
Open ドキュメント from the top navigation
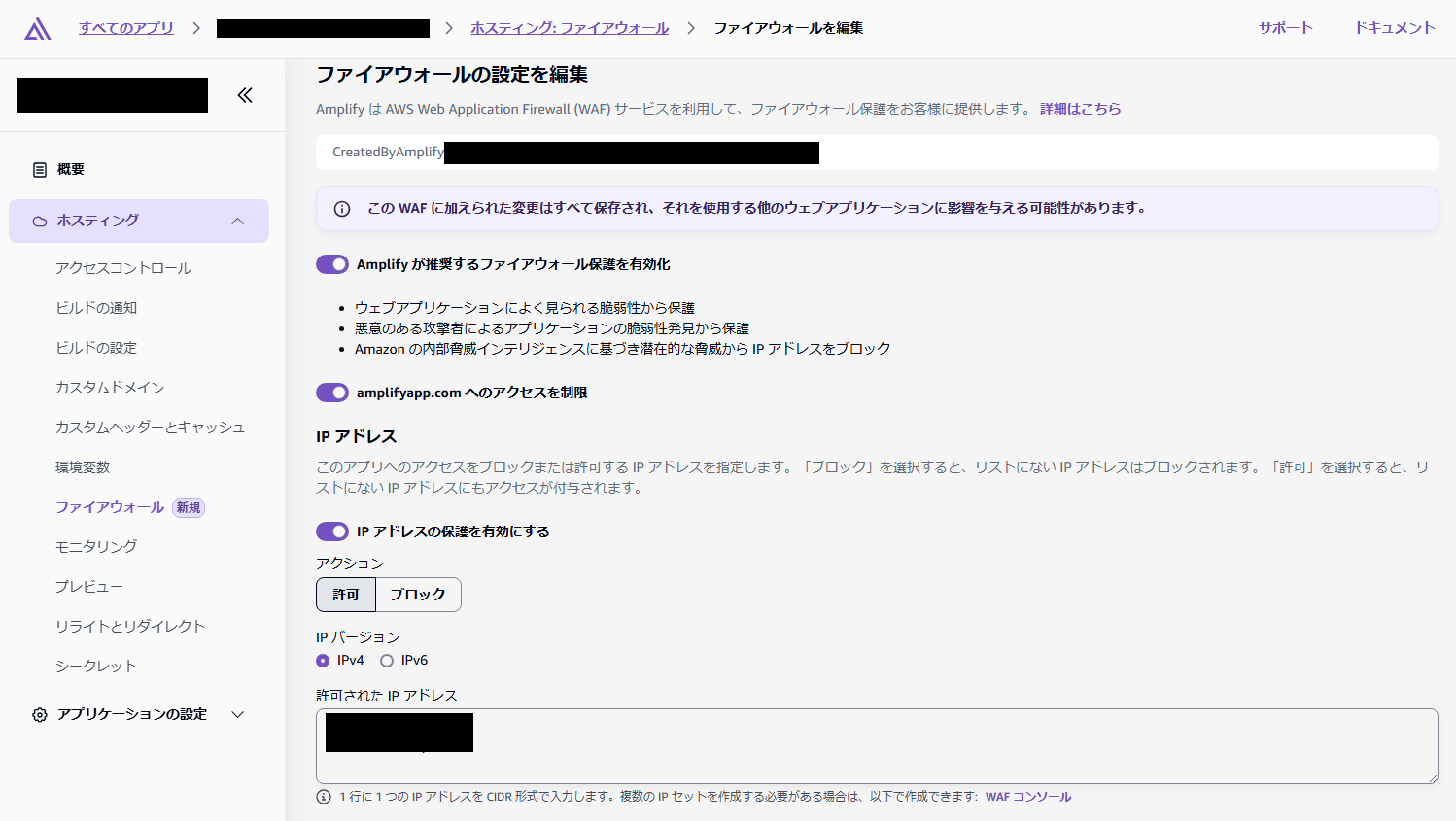tap(1394, 27)
